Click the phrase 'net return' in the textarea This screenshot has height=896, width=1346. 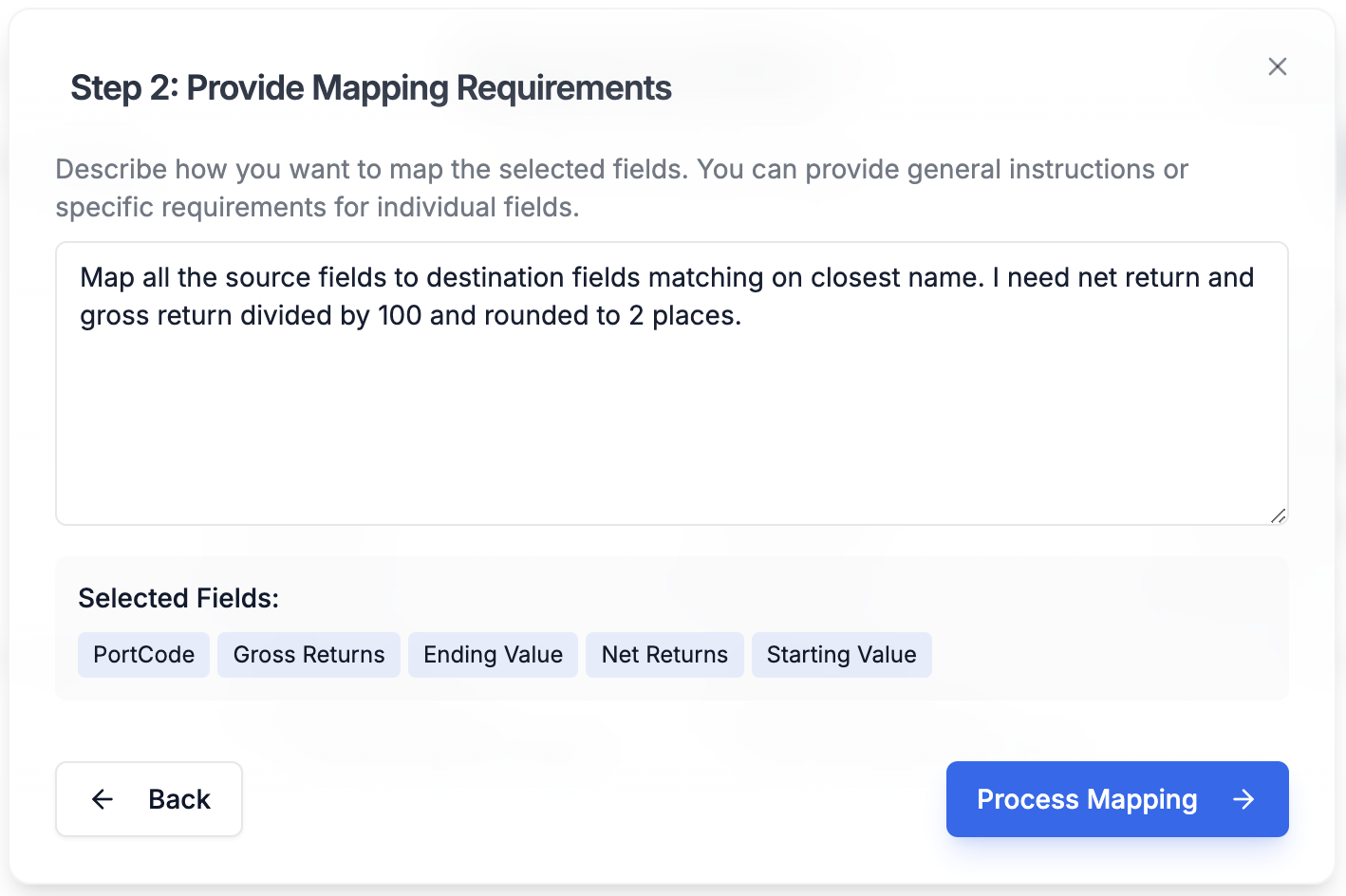(1109, 277)
